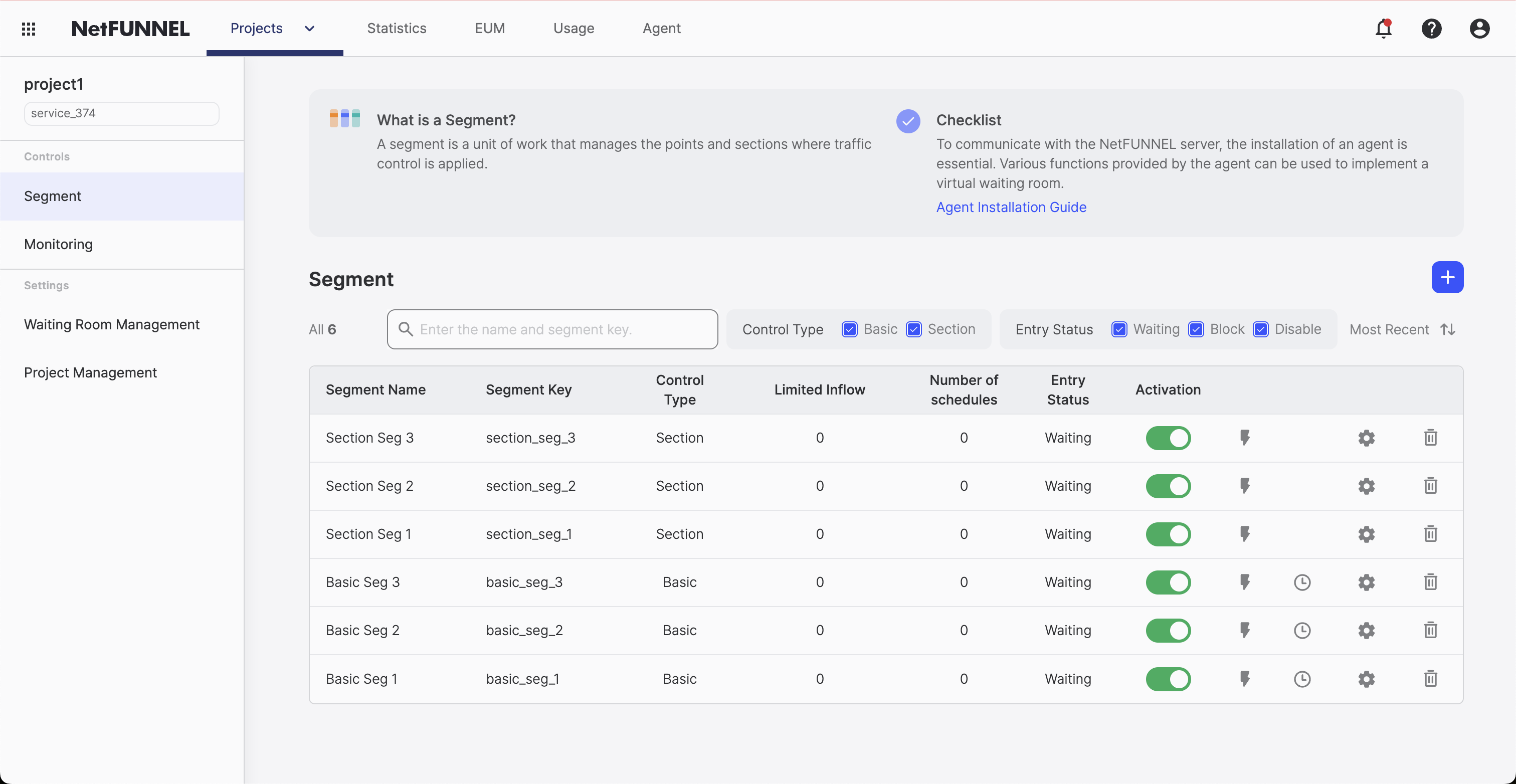Uncheck the Section control type filter
The width and height of the screenshot is (1516, 784).
tap(913, 329)
